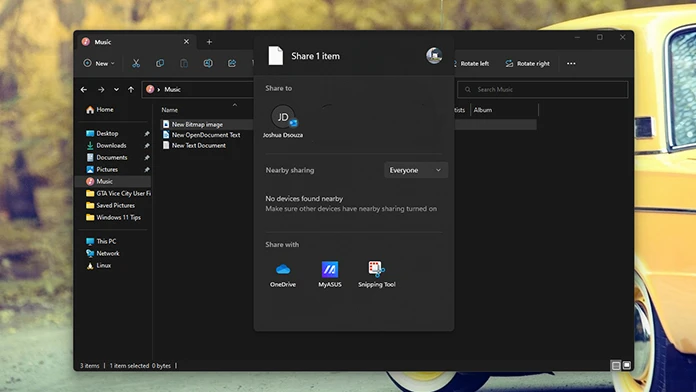Open the See more three-dots menu
696x392 pixels.
click(x=571, y=63)
